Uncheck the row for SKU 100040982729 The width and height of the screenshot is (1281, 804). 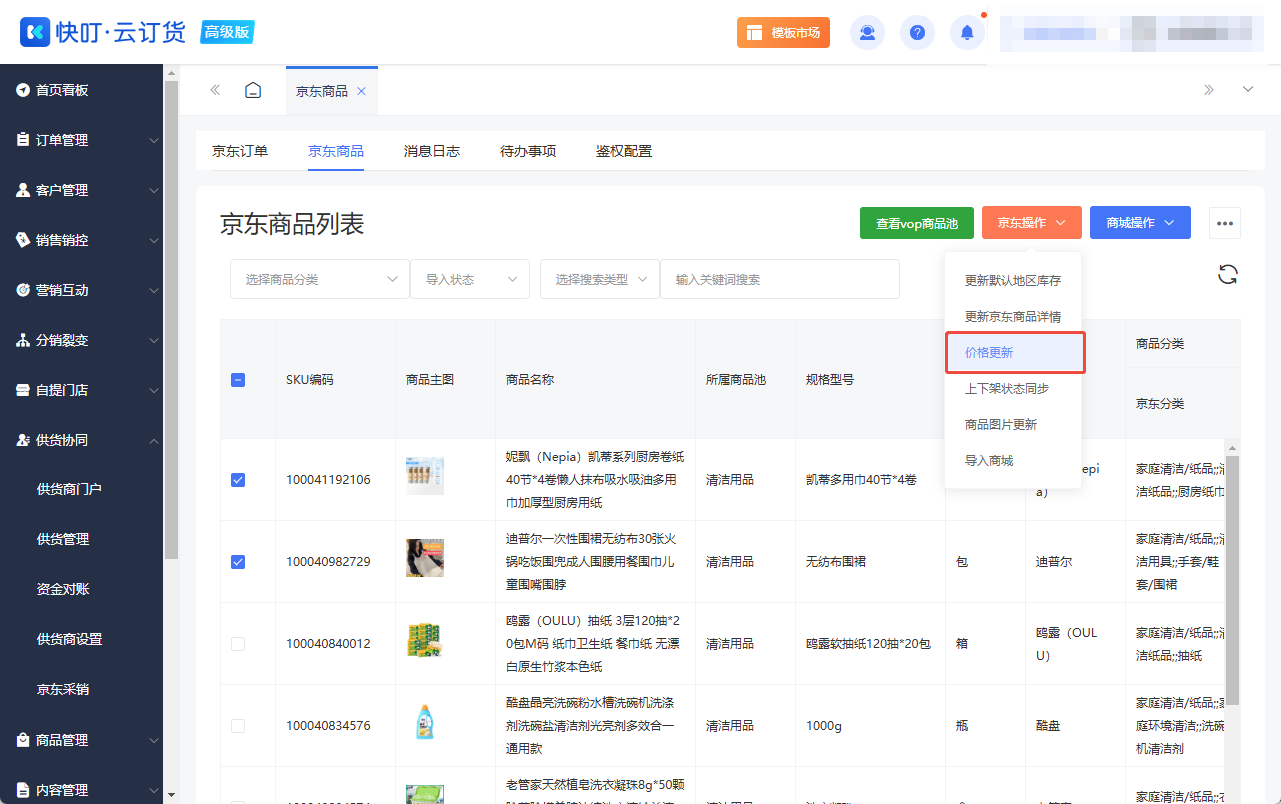(x=238, y=562)
